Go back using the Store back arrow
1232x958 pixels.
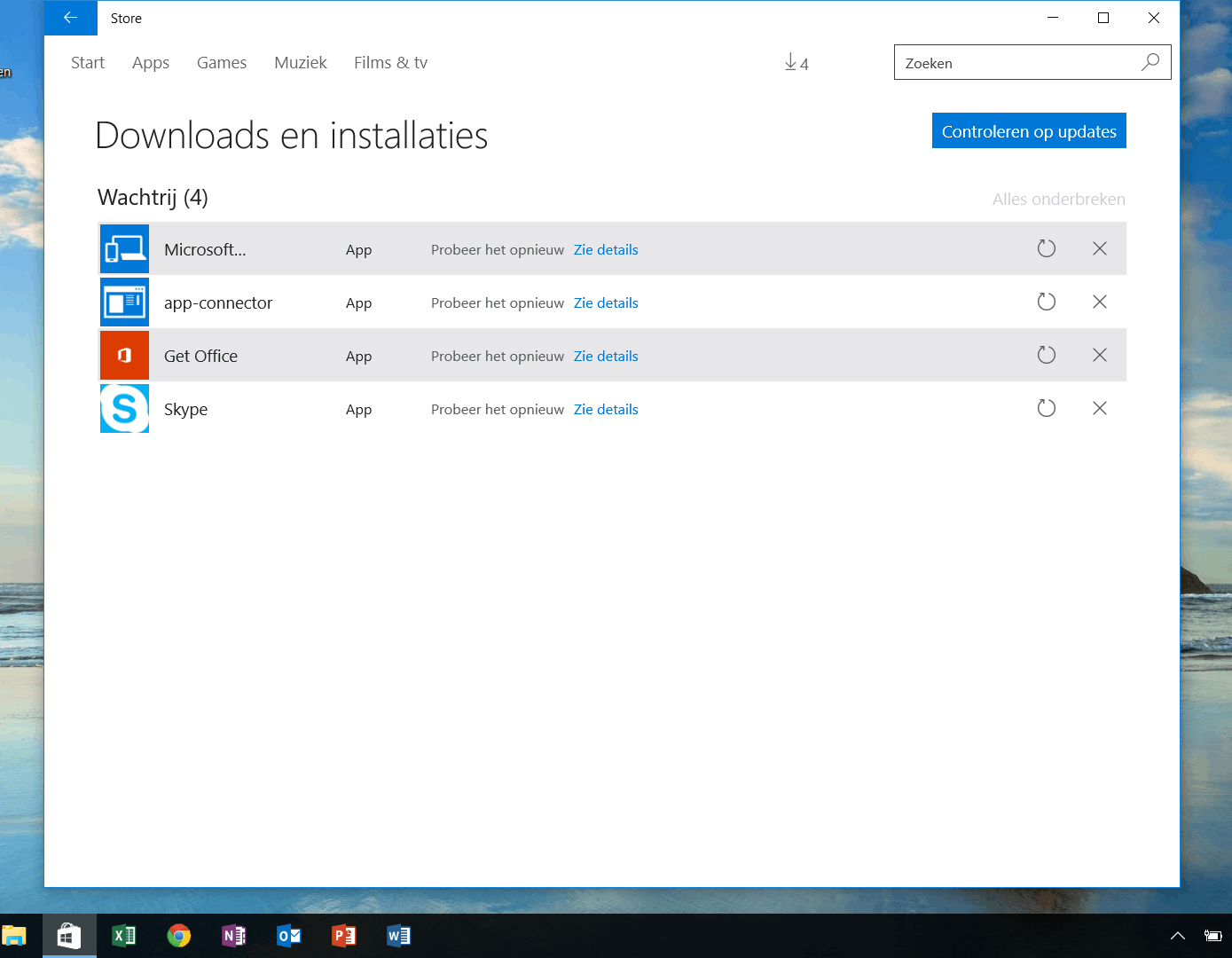(x=71, y=18)
